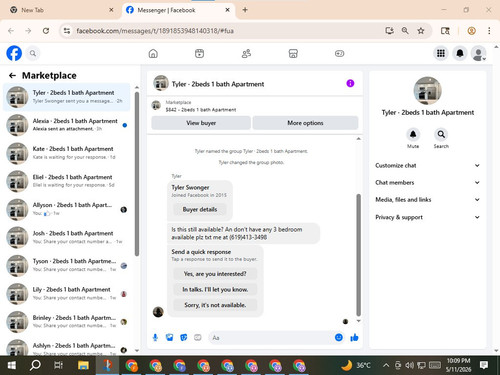Open Chrome three-dot menu
The width and height of the screenshot is (500, 375).
pyautogui.click(x=489, y=31)
